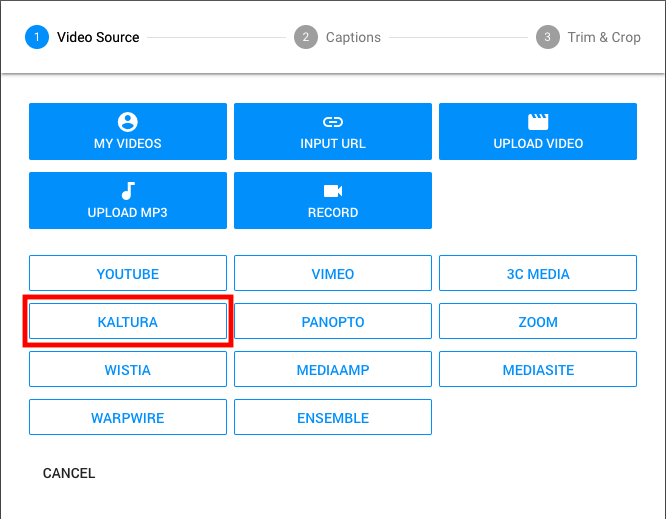Select the 3C Media source button
The image size is (666, 519).
click(538, 273)
